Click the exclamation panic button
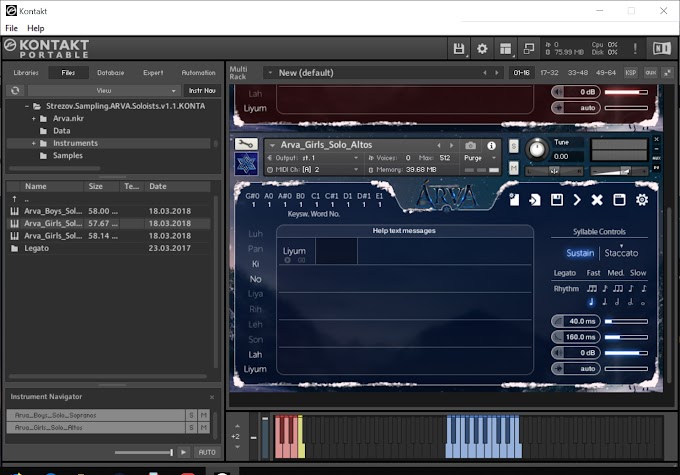The width and height of the screenshot is (680, 475). [635, 48]
